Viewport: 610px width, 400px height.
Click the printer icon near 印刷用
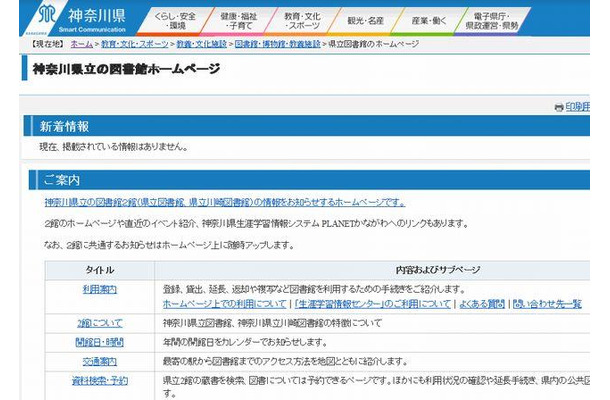[x=559, y=107]
